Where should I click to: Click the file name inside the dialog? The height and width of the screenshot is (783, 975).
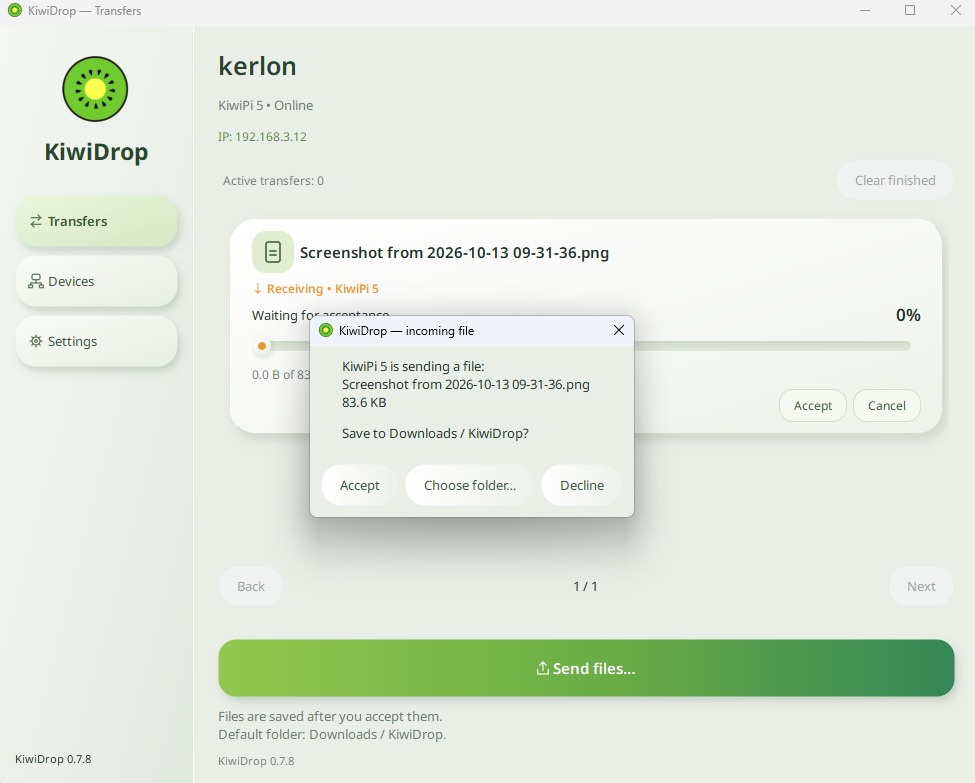tap(466, 384)
